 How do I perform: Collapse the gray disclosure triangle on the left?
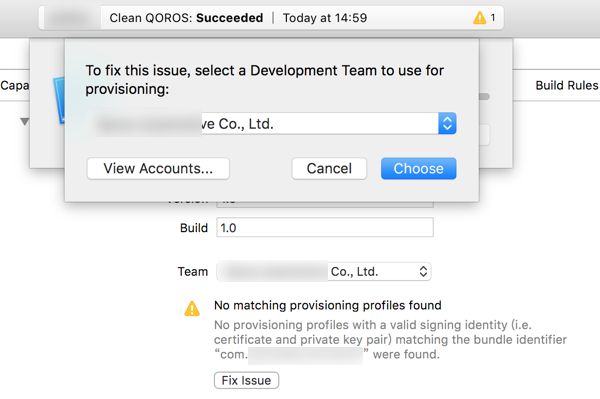pos(24,122)
